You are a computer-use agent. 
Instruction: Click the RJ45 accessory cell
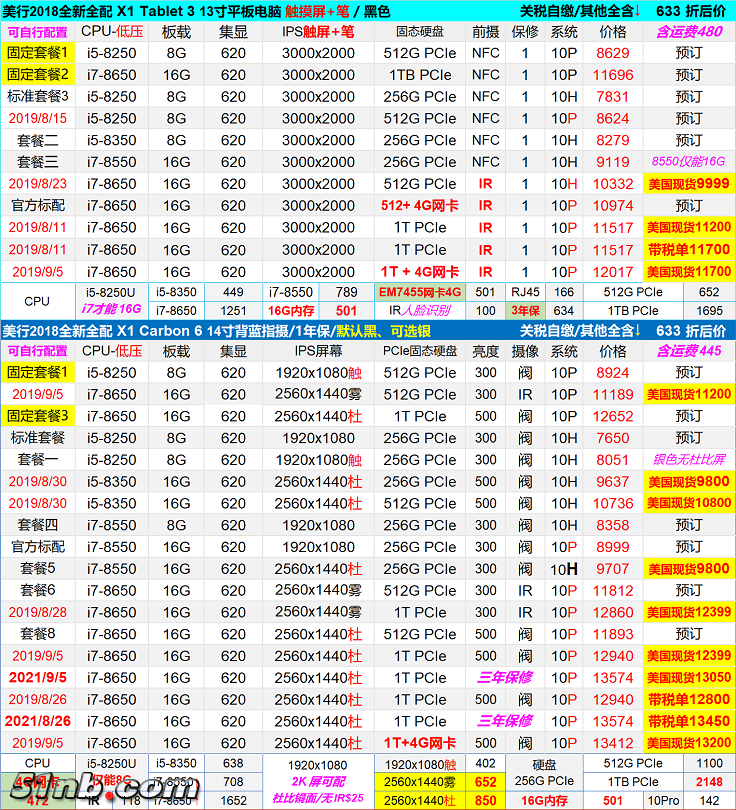click(x=524, y=292)
